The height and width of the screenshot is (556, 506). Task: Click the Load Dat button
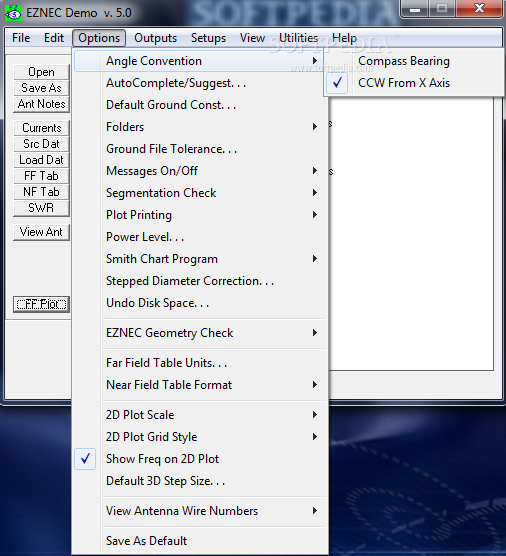pyautogui.click(x=41, y=160)
